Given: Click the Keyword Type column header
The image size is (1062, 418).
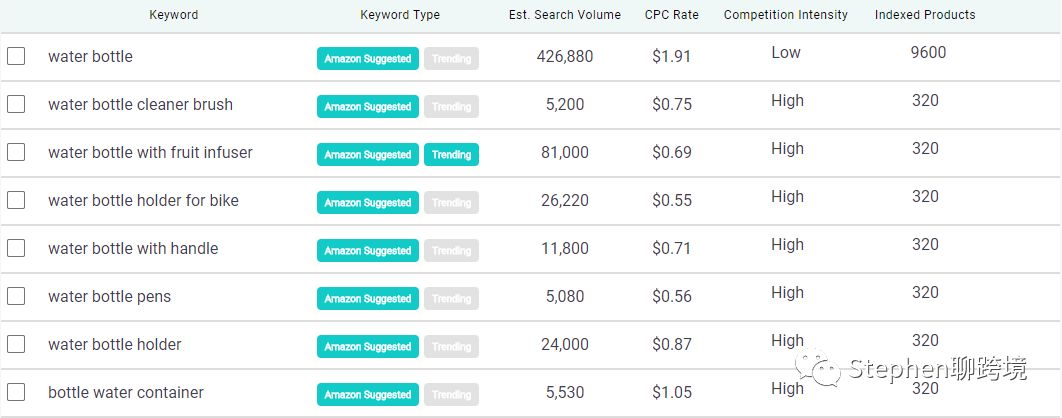Looking at the screenshot, I should point(400,15).
